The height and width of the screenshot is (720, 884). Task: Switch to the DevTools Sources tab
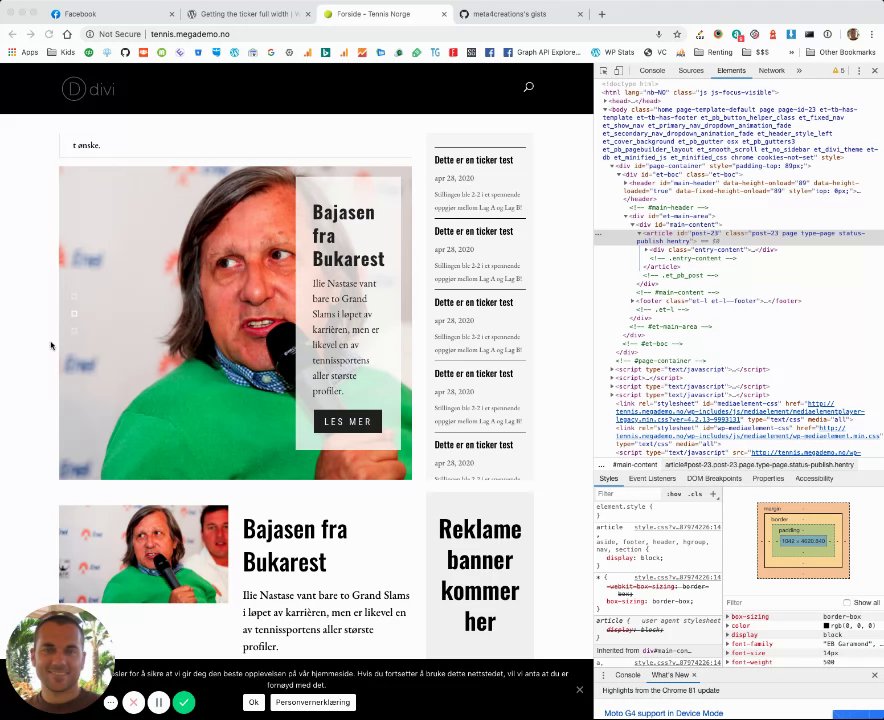tap(691, 70)
